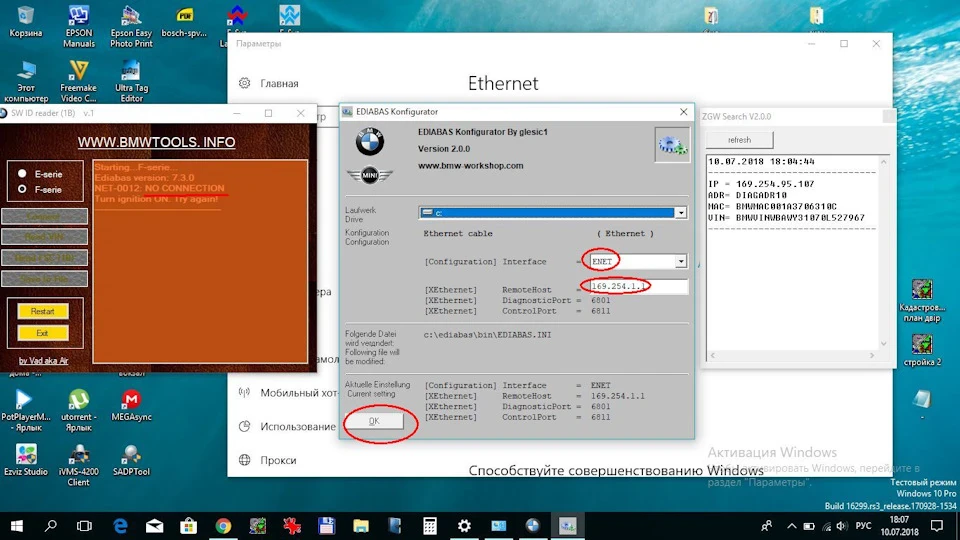Open the Ezviz Studio desktop icon

click(26, 460)
